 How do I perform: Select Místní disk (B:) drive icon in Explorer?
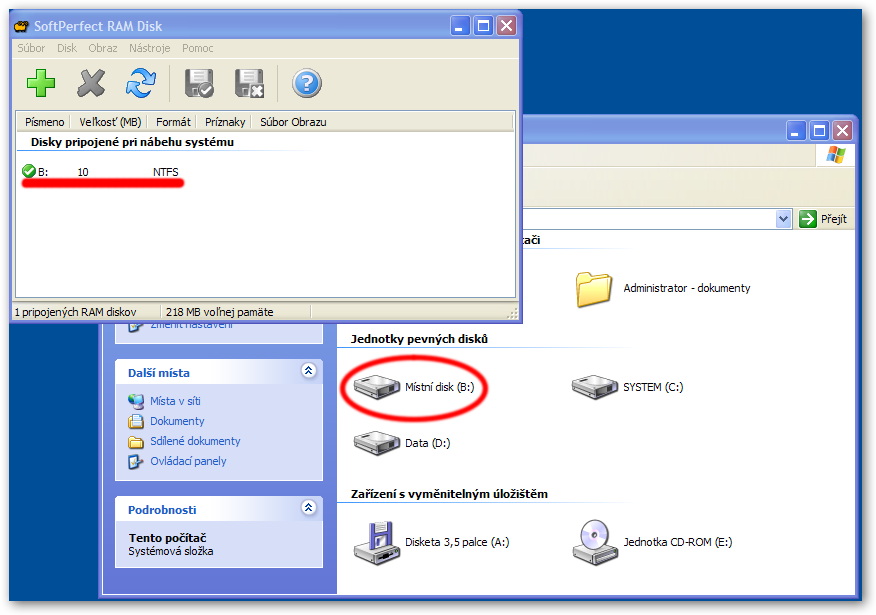[377, 387]
